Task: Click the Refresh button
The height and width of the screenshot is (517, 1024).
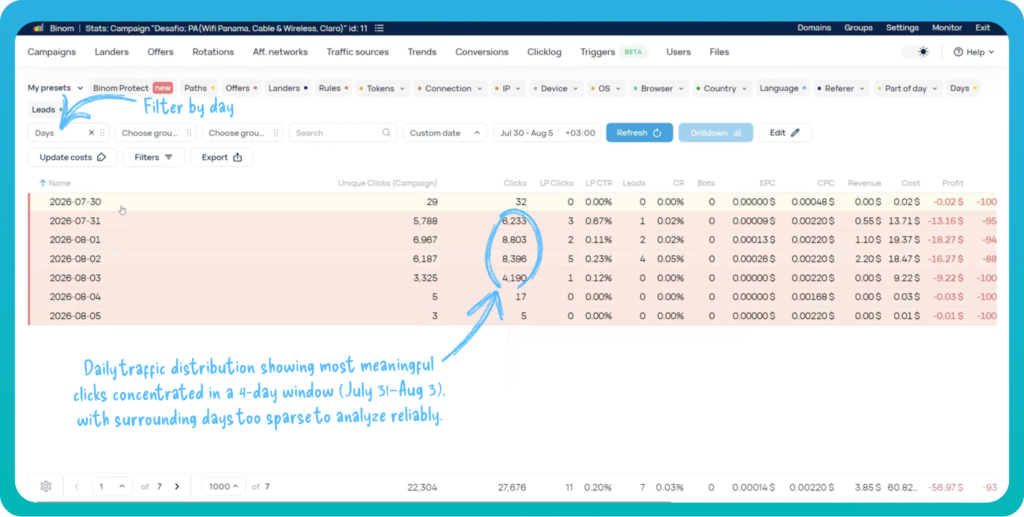Action: pos(639,133)
